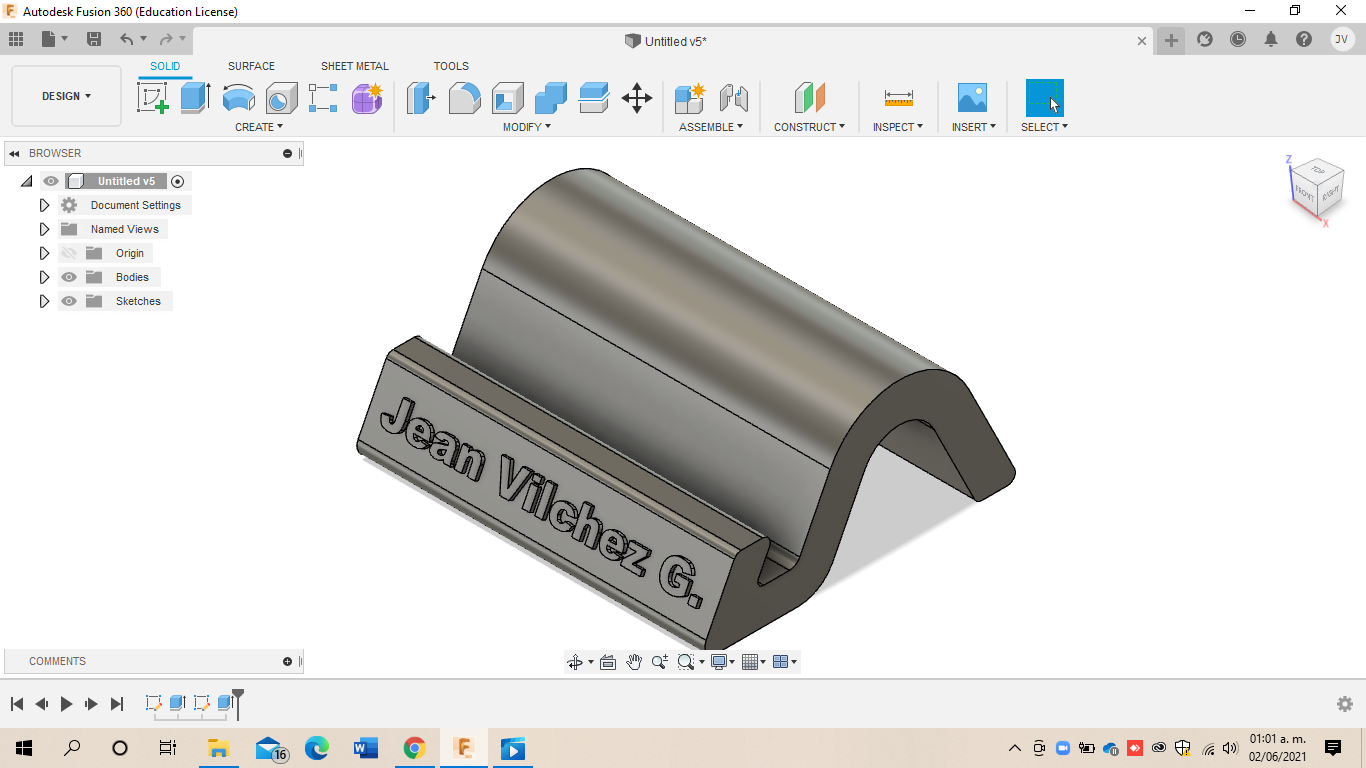
Task: Open the Help question mark icon
Action: coord(1304,39)
